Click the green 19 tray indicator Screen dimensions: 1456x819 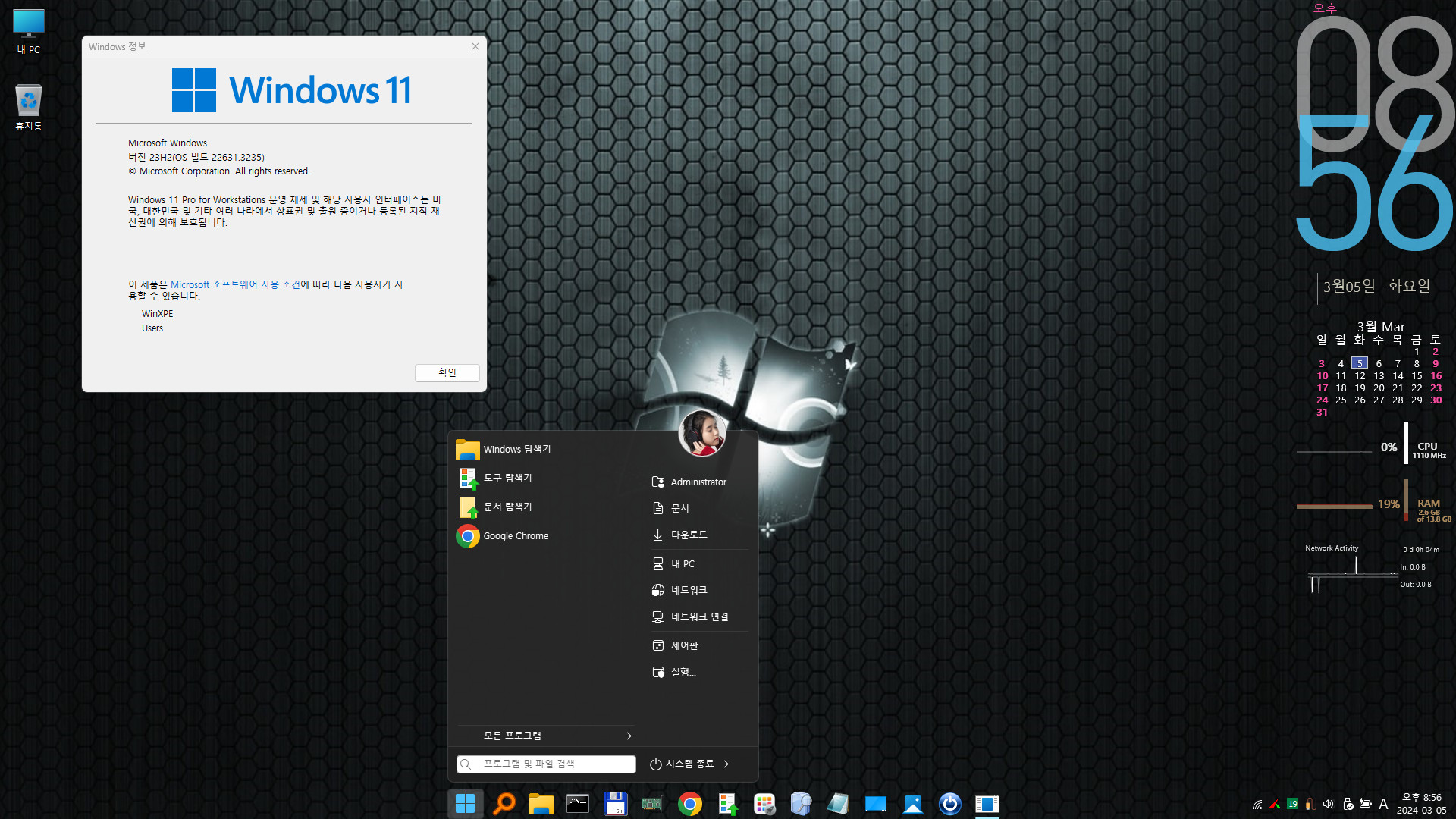[1293, 804]
